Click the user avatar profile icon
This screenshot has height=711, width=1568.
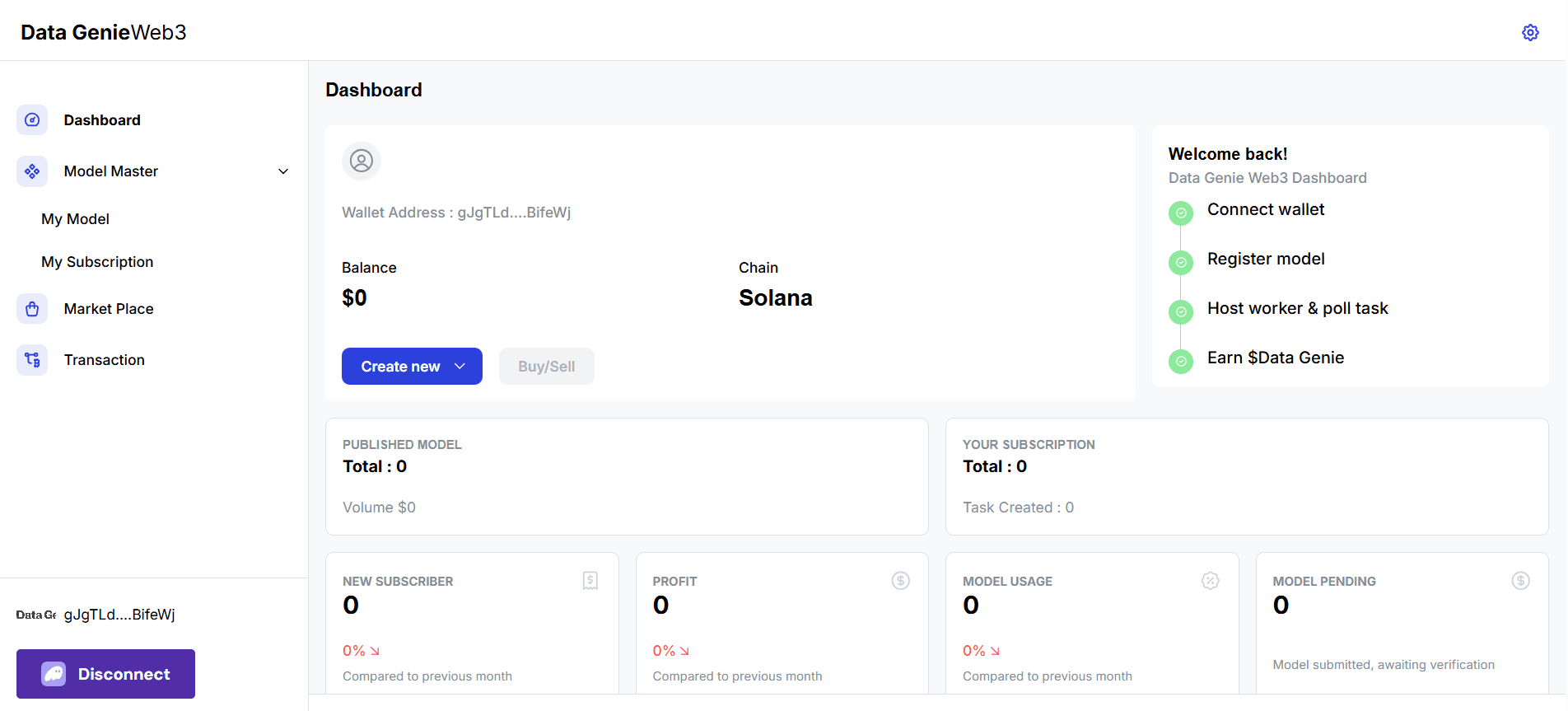(x=362, y=161)
